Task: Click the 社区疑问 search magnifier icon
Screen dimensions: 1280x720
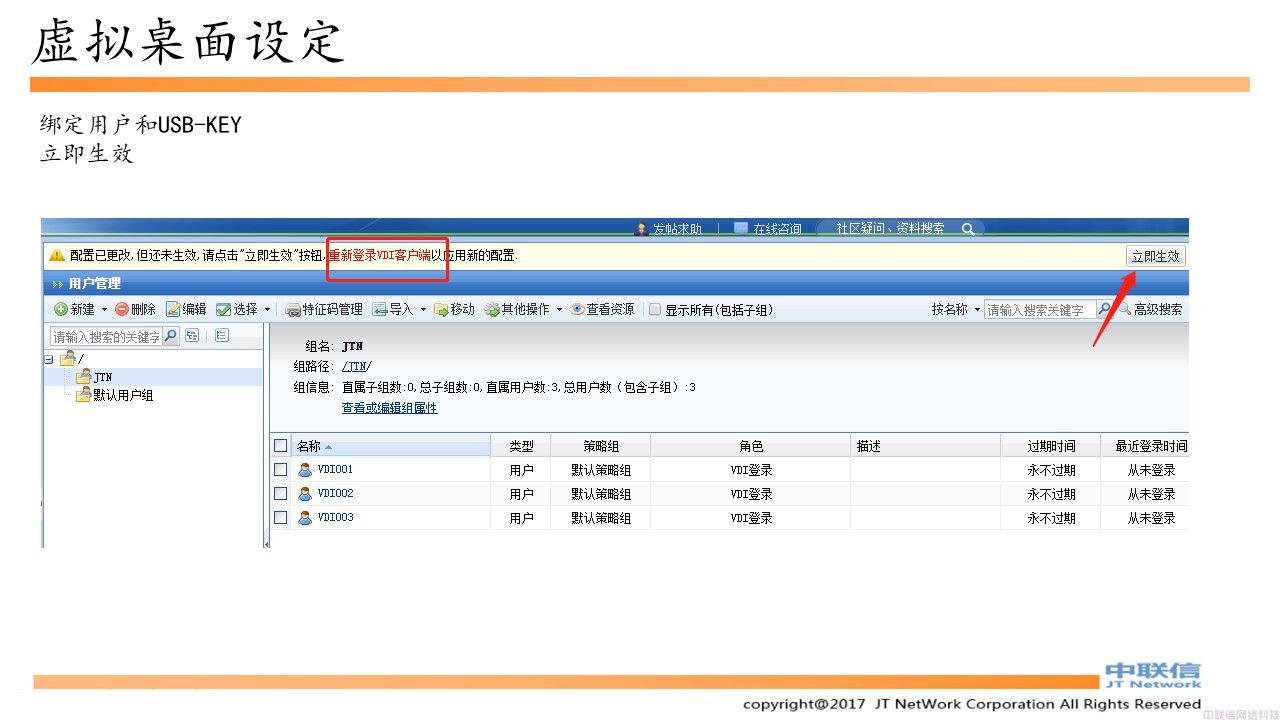Action: 968,229
